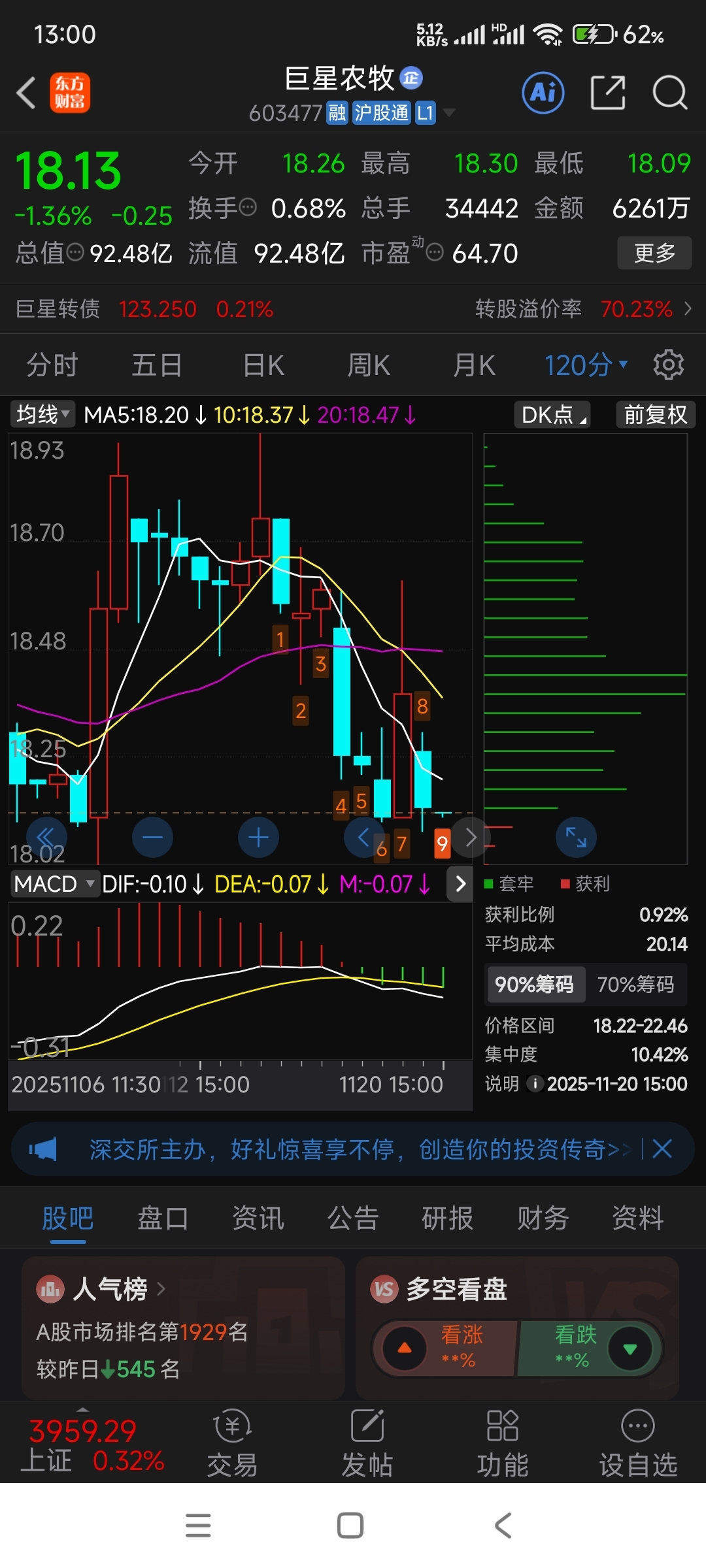The width and height of the screenshot is (706, 1568).
Task: Tap the 东方财富 app logo
Action: click(70, 92)
